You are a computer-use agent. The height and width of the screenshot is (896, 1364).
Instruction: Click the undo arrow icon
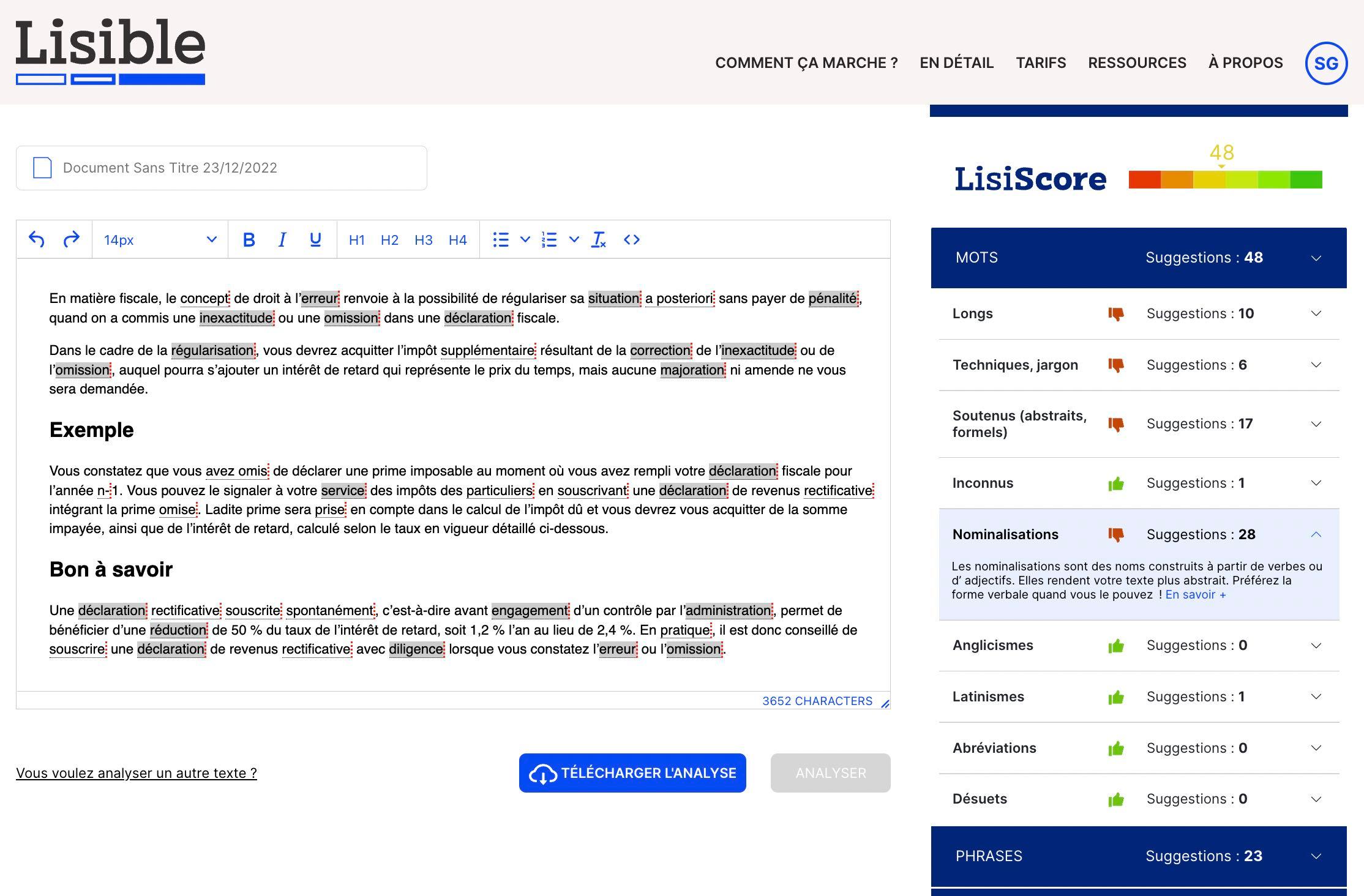point(37,240)
